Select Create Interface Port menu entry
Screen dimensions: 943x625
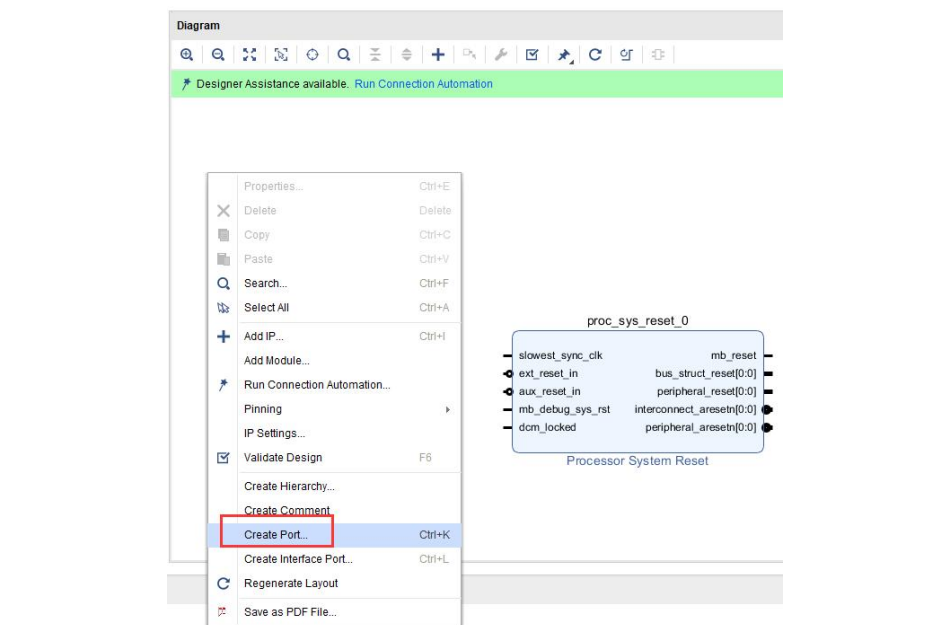pos(298,559)
